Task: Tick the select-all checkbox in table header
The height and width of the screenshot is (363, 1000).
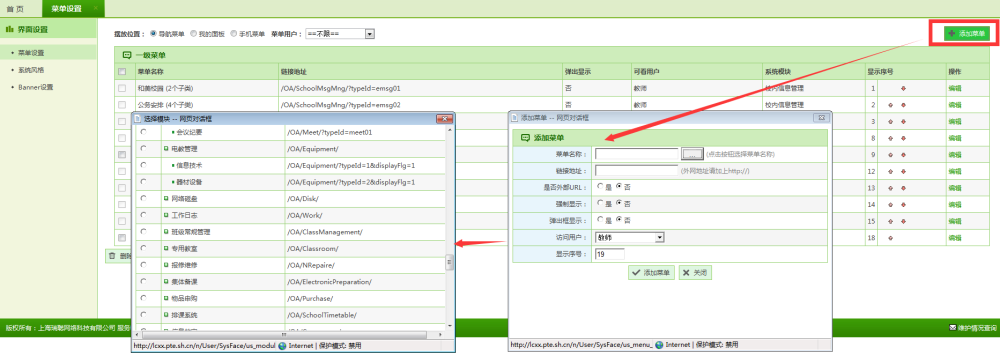Action: pyautogui.click(x=122, y=71)
